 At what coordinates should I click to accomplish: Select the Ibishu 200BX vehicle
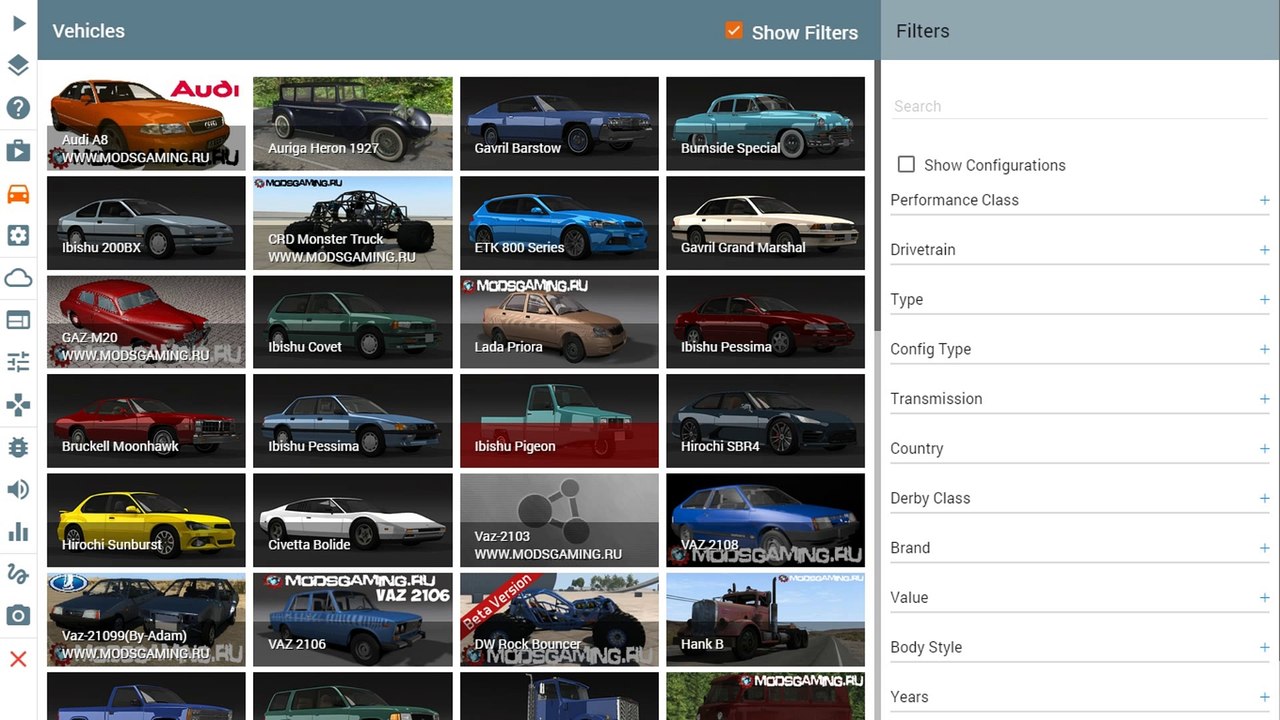click(x=146, y=223)
